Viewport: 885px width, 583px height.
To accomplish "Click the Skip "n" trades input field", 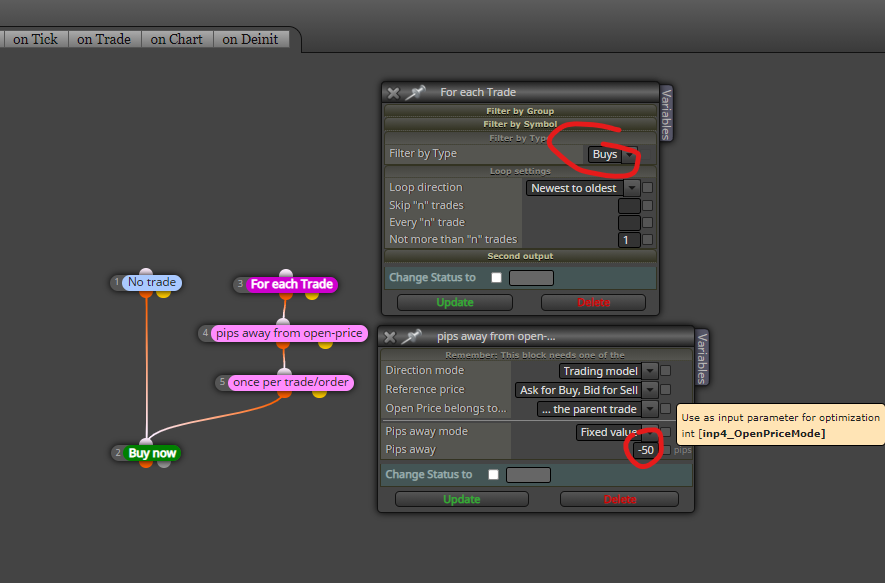I will [x=629, y=206].
